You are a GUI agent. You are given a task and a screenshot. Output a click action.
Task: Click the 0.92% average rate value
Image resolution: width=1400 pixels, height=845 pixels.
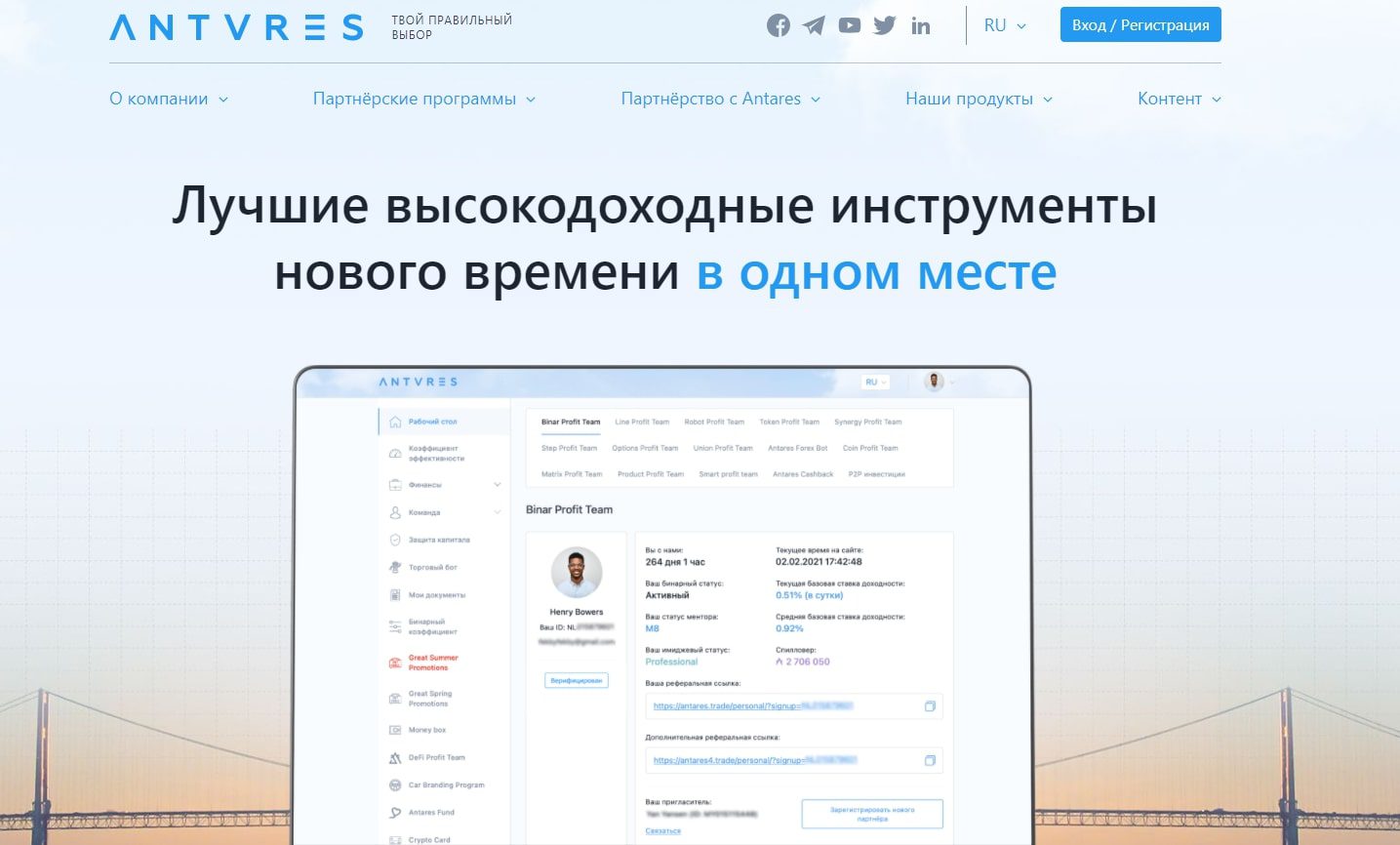tap(789, 628)
